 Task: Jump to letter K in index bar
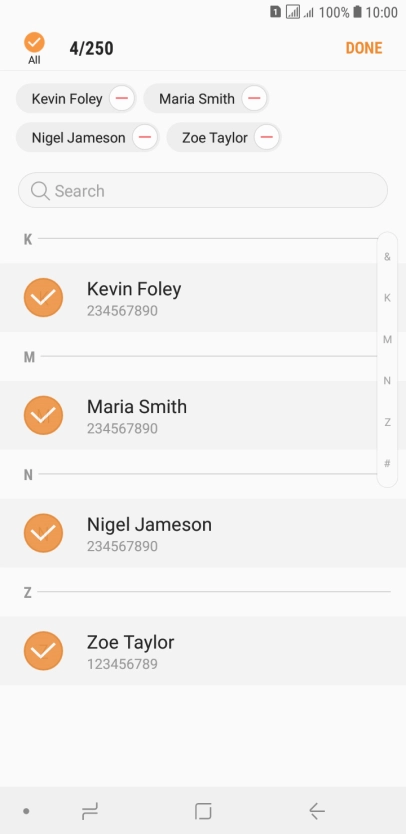(387, 298)
